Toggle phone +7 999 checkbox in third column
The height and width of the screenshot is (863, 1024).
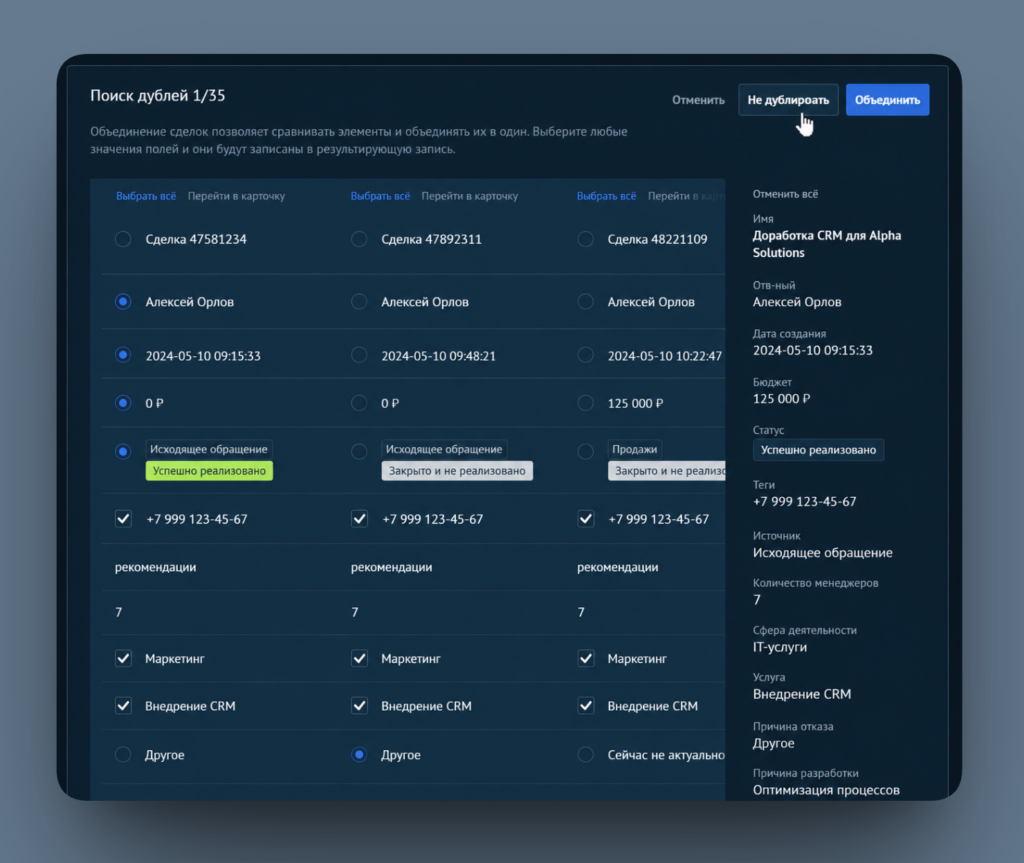[x=586, y=519]
